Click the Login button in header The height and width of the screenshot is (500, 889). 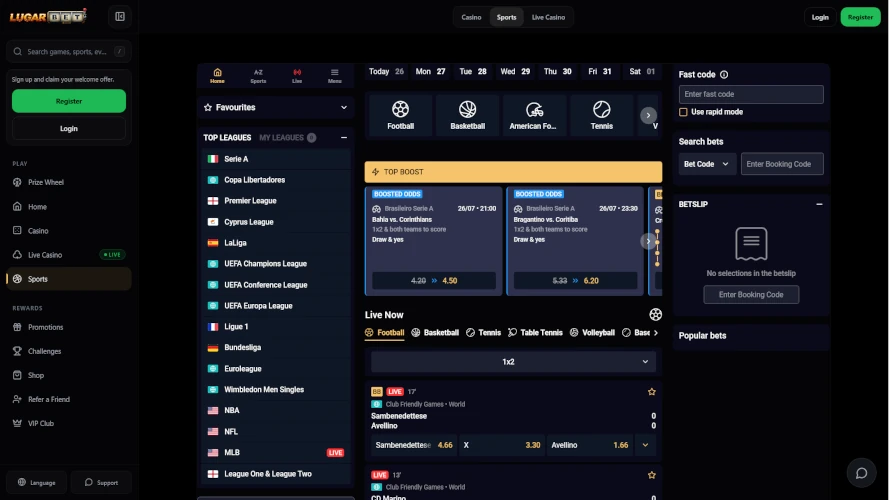coord(820,17)
